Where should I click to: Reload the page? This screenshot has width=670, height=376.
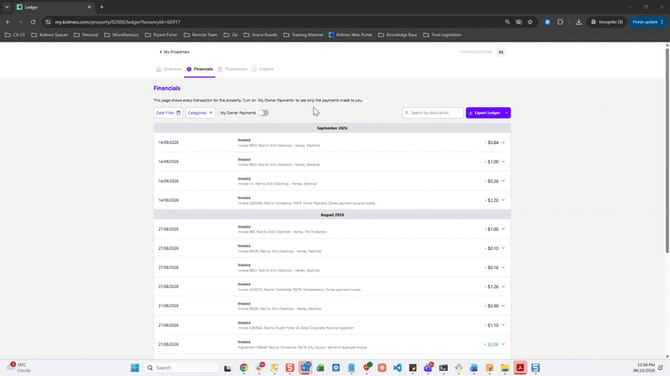33,22
